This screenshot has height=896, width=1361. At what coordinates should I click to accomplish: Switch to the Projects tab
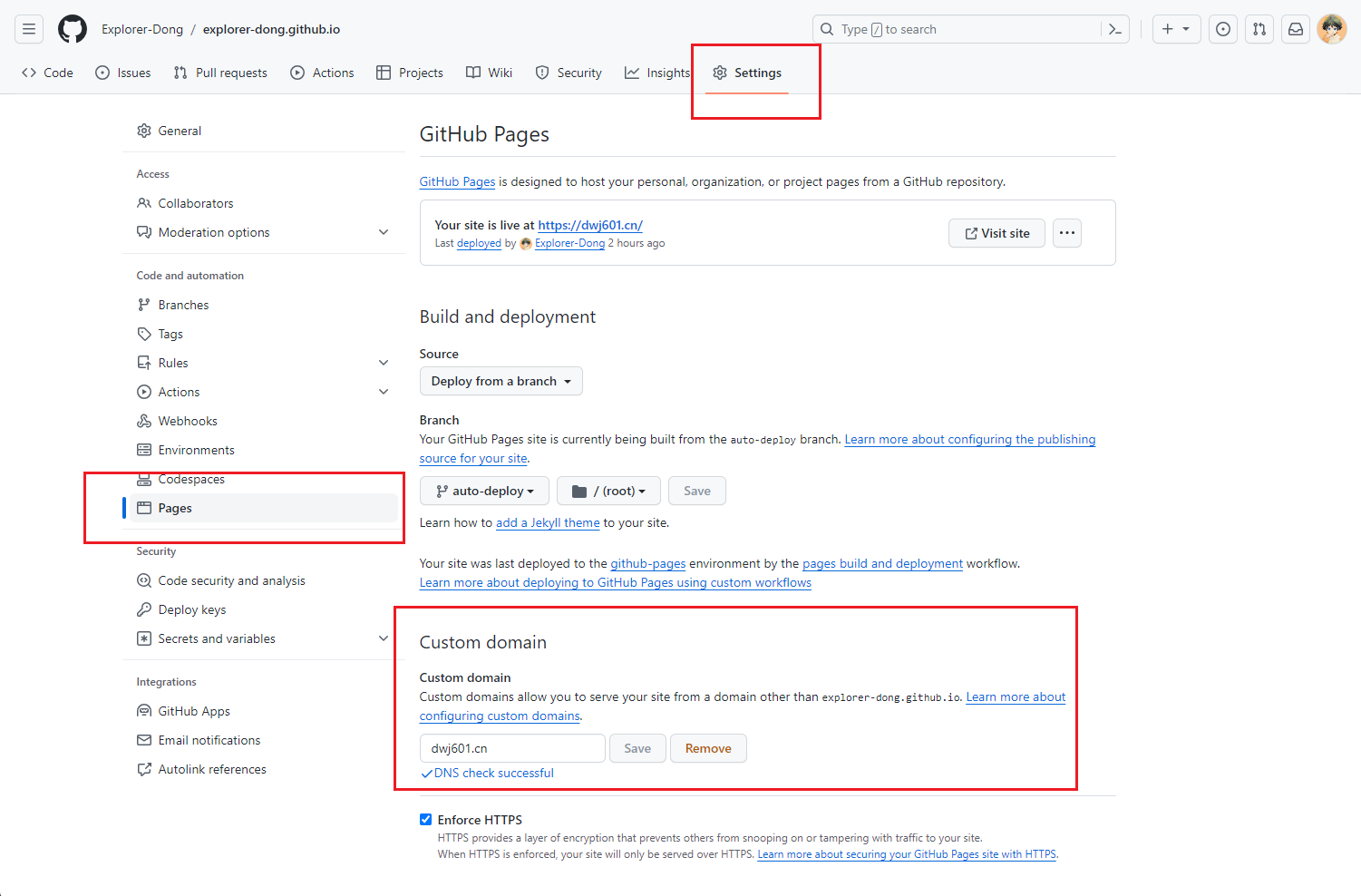click(410, 73)
